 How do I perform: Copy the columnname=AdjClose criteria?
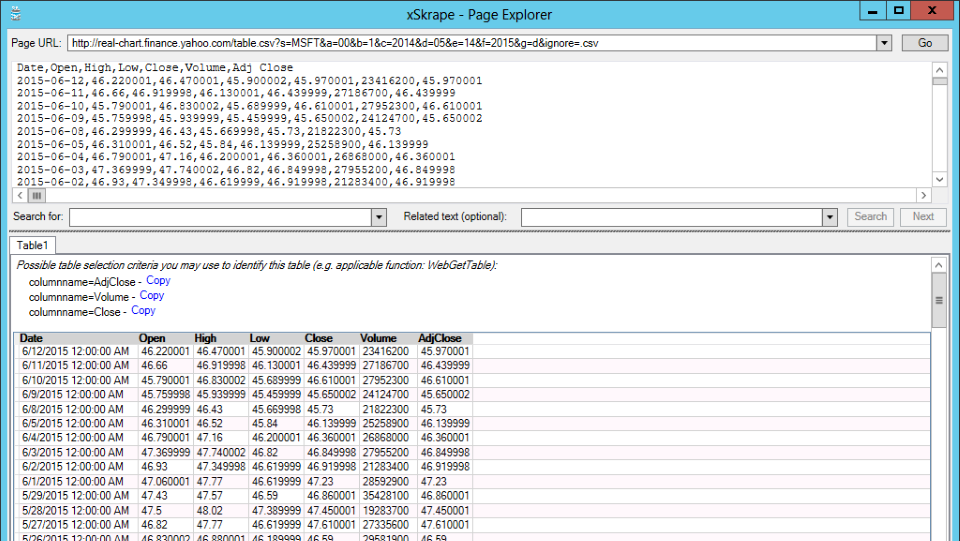pyautogui.click(x=158, y=280)
